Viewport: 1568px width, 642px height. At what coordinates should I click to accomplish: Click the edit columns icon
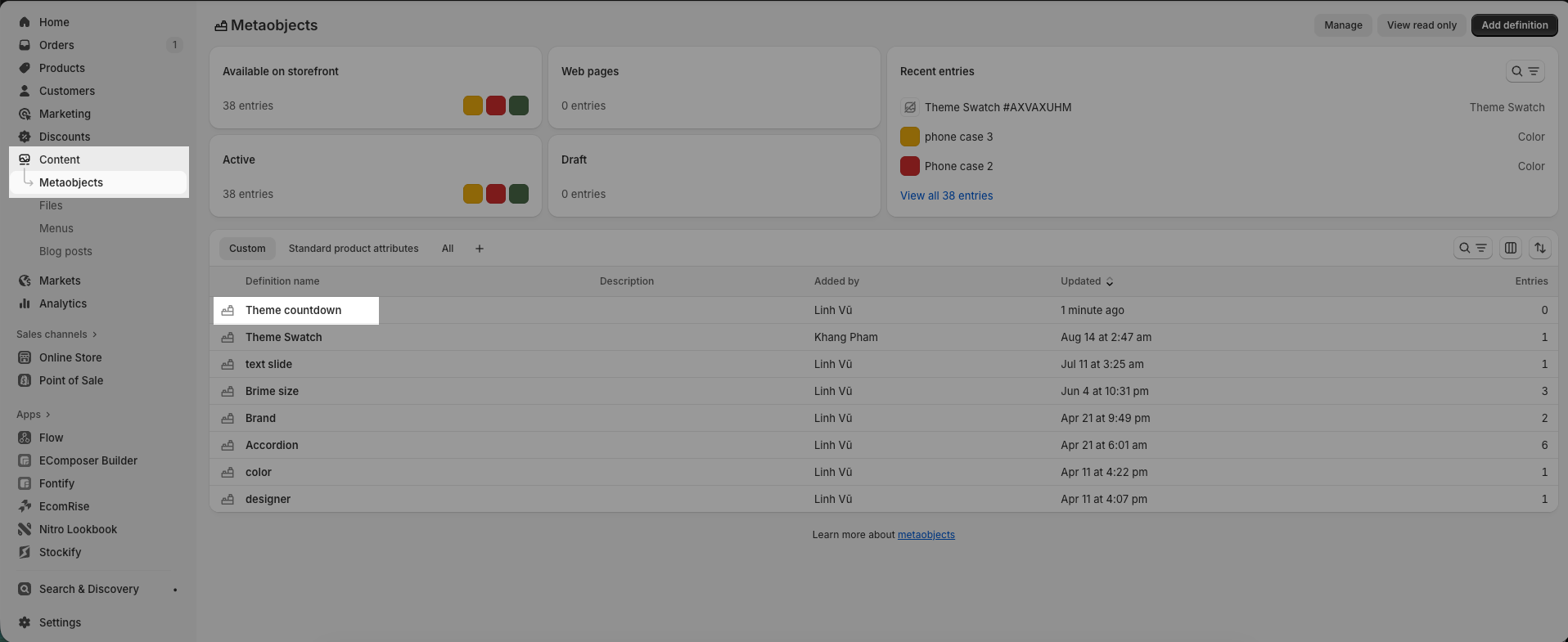(x=1511, y=248)
